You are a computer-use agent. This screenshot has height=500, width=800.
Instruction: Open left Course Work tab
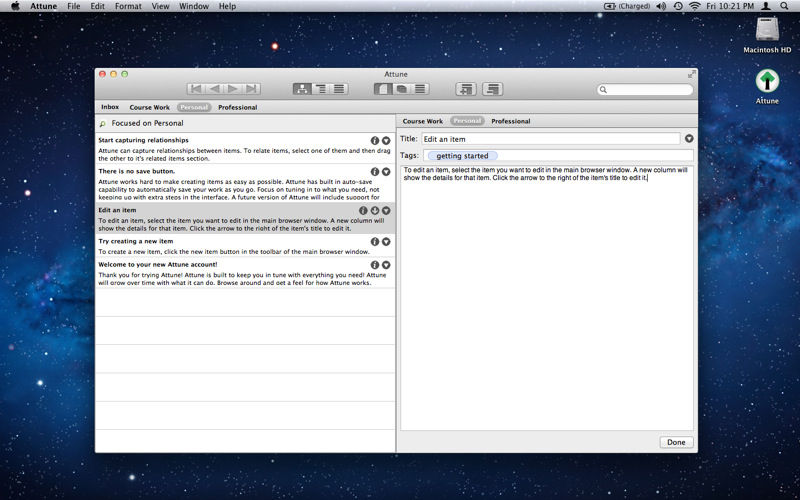coord(149,107)
